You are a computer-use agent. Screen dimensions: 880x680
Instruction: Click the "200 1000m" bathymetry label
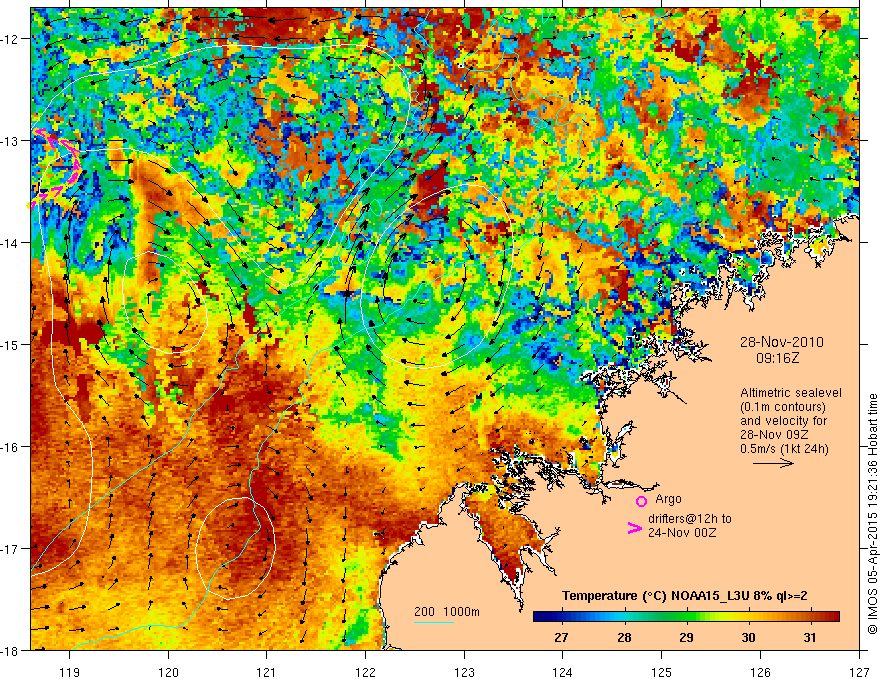point(447,612)
